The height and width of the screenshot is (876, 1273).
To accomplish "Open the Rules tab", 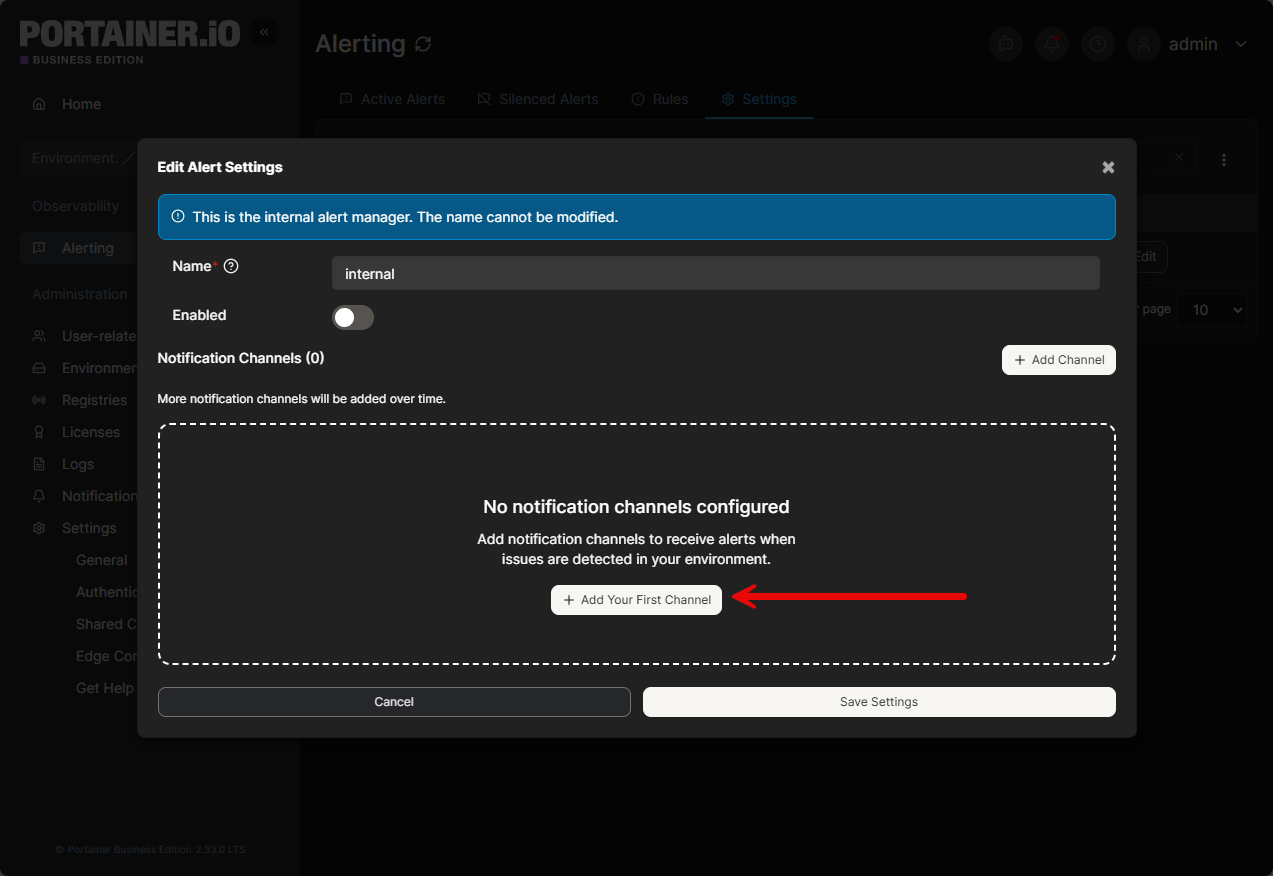I will [659, 99].
